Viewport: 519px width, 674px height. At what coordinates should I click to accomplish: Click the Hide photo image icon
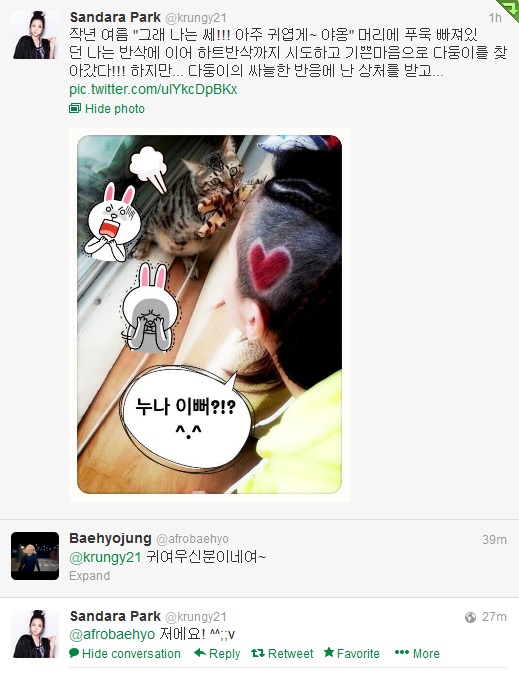pos(75,108)
